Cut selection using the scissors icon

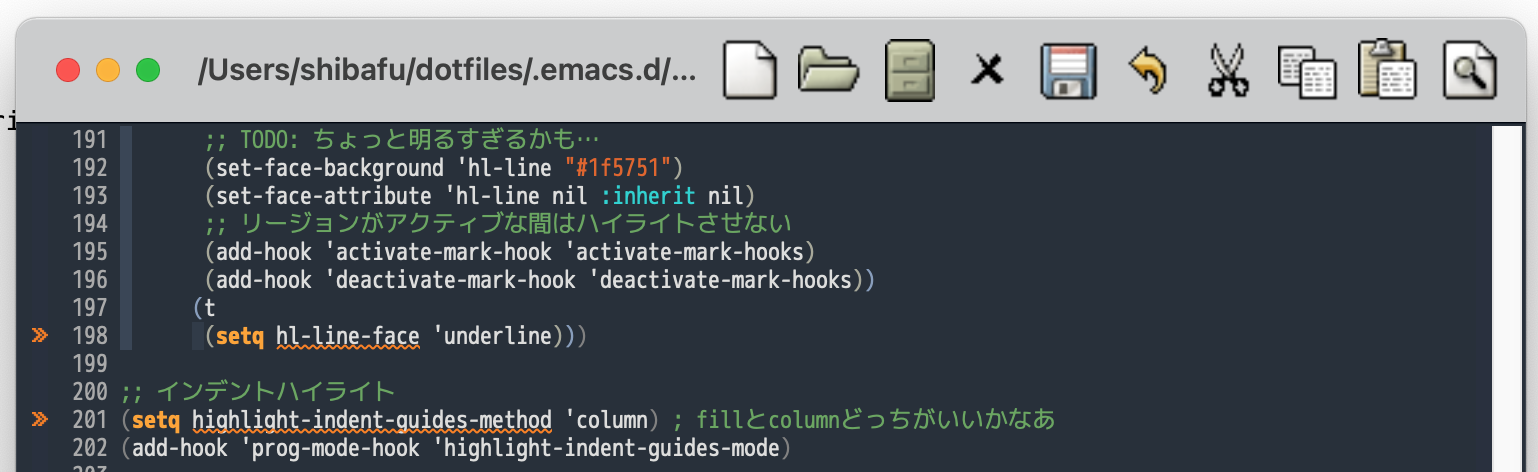pyautogui.click(x=1228, y=71)
